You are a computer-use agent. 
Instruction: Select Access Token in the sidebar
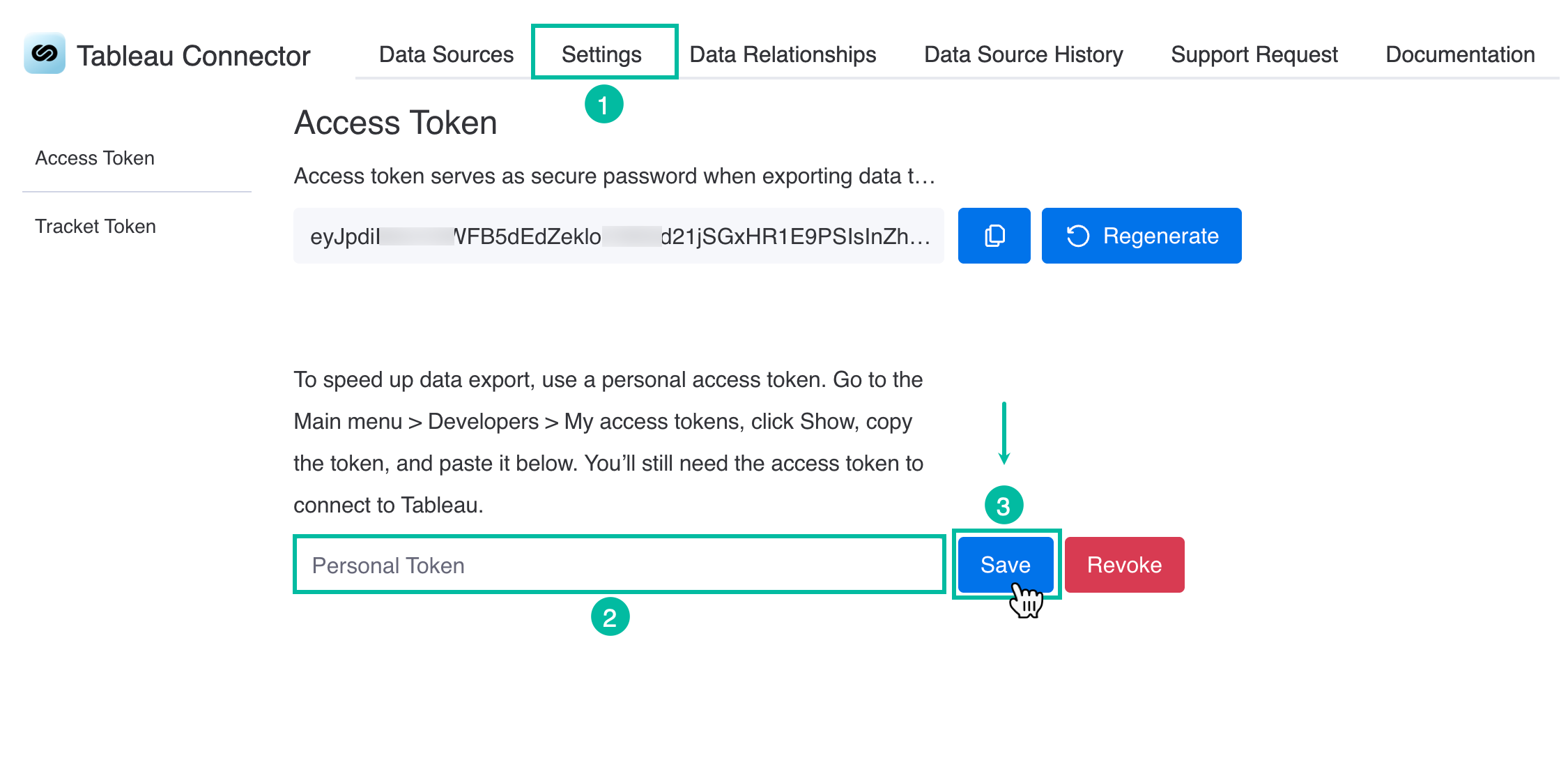pyautogui.click(x=95, y=158)
